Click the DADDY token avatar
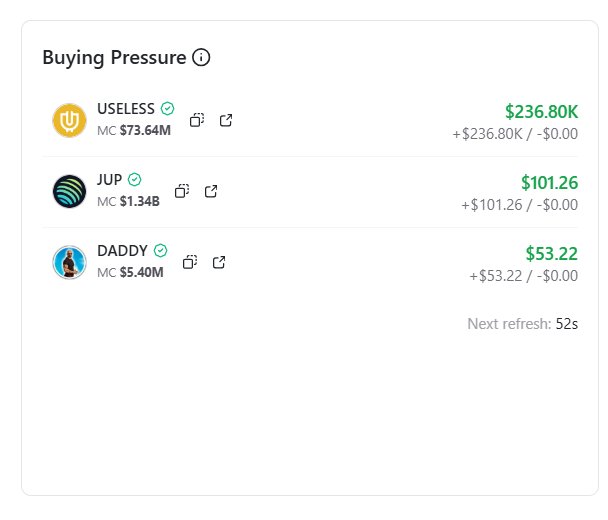This screenshot has height=520, width=608. pos(69,262)
